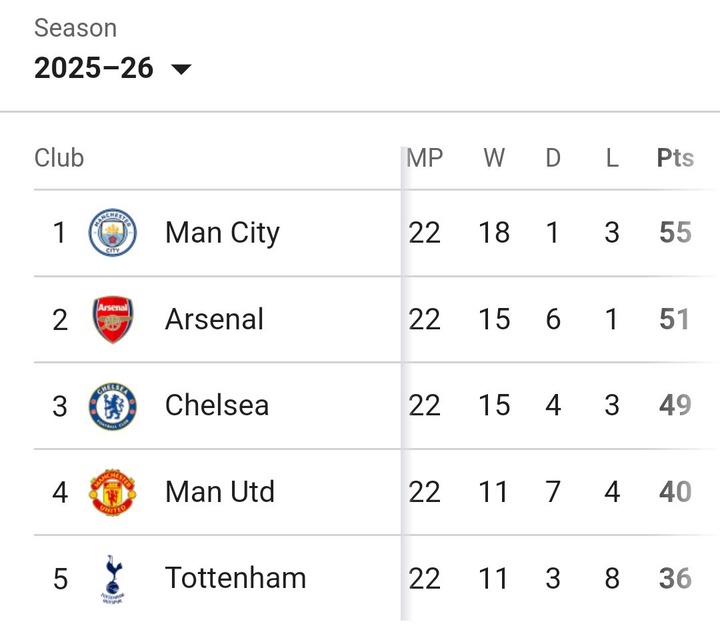Click Arsenal's 51 points value

pos(674,319)
